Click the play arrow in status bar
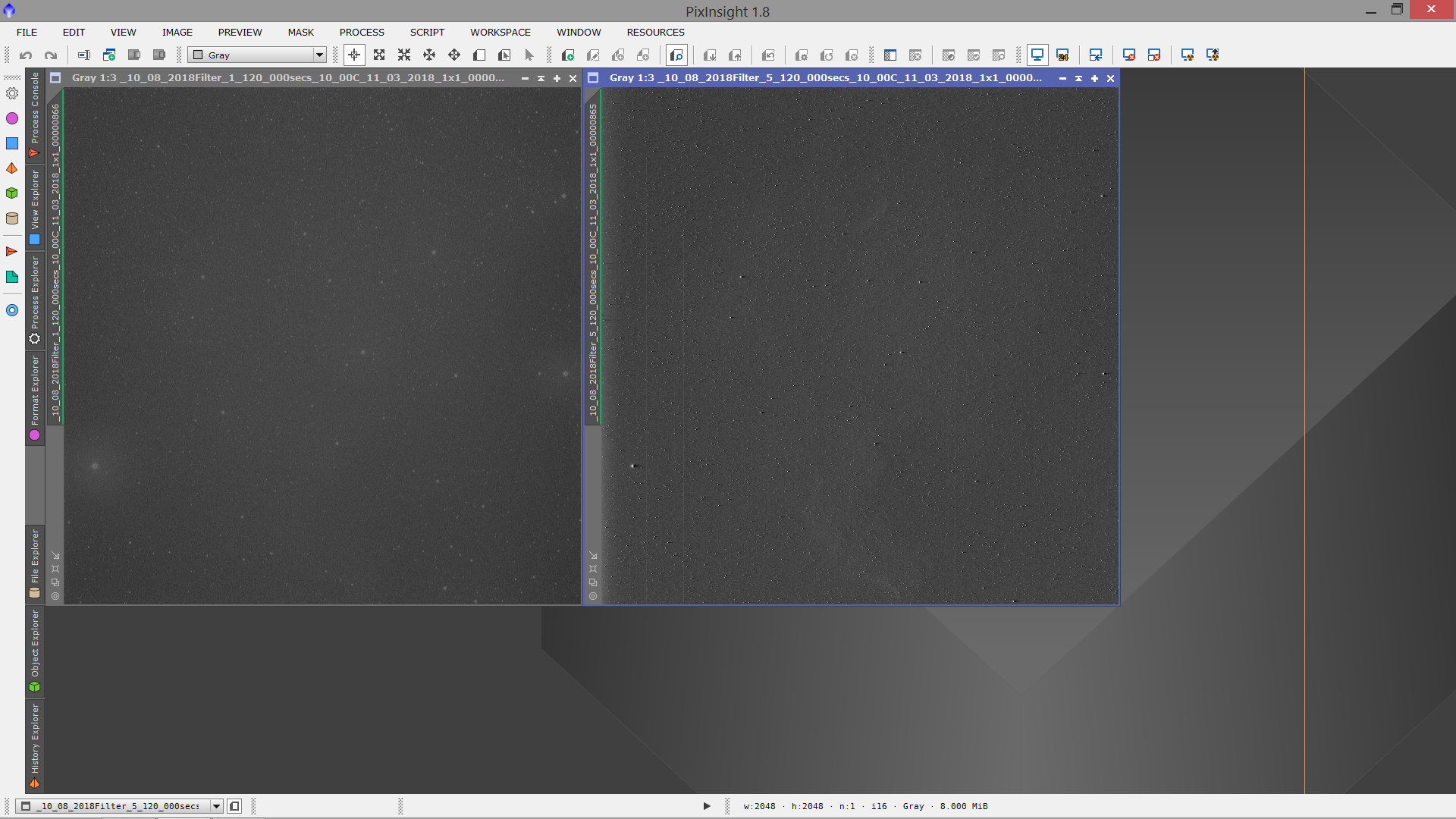The image size is (1456, 819). pos(707,806)
